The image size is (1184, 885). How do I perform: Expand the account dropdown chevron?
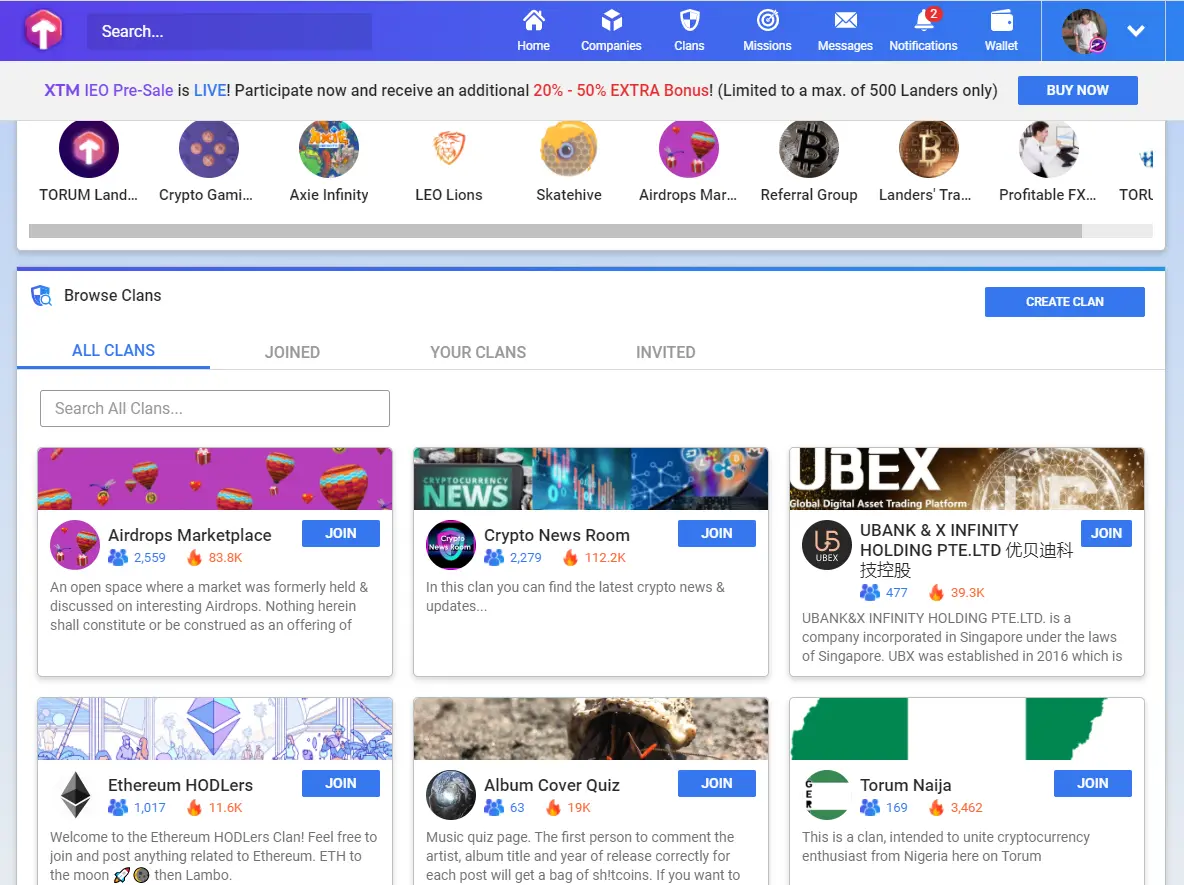(1136, 31)
